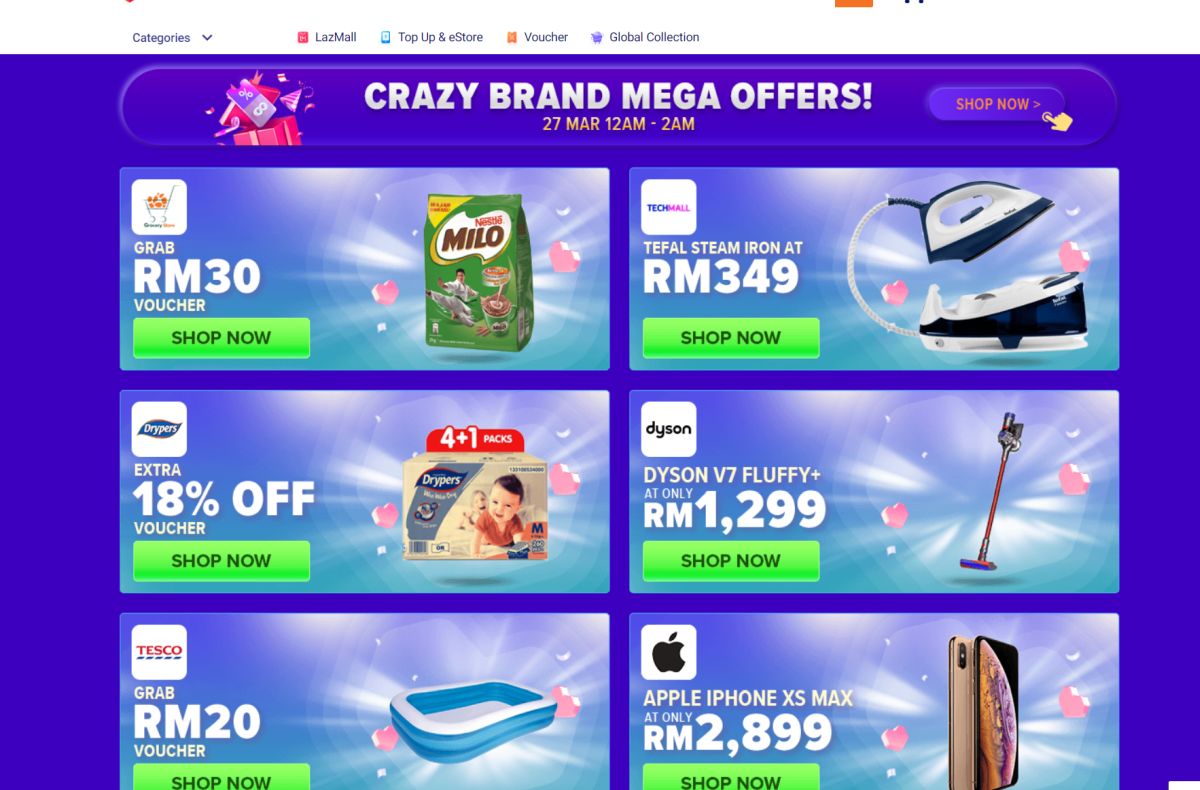Image resolution: width=1200 pixels, height=790 pixels.
Task: Click the TechMall brand logo
Action: click(x=669, y=207)
